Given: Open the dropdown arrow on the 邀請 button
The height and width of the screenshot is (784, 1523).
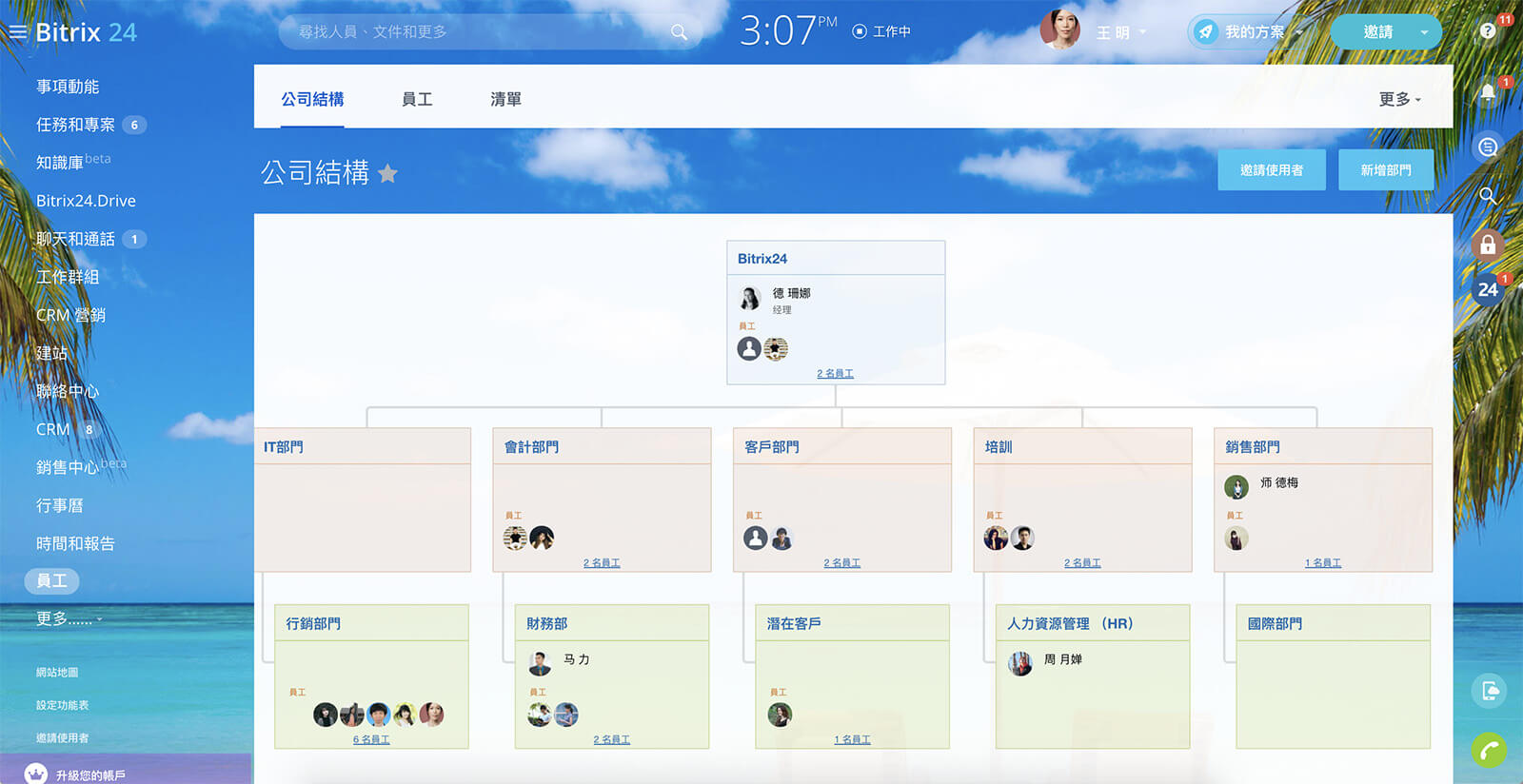Looking at the screenshot, I should coord(1424,32).
